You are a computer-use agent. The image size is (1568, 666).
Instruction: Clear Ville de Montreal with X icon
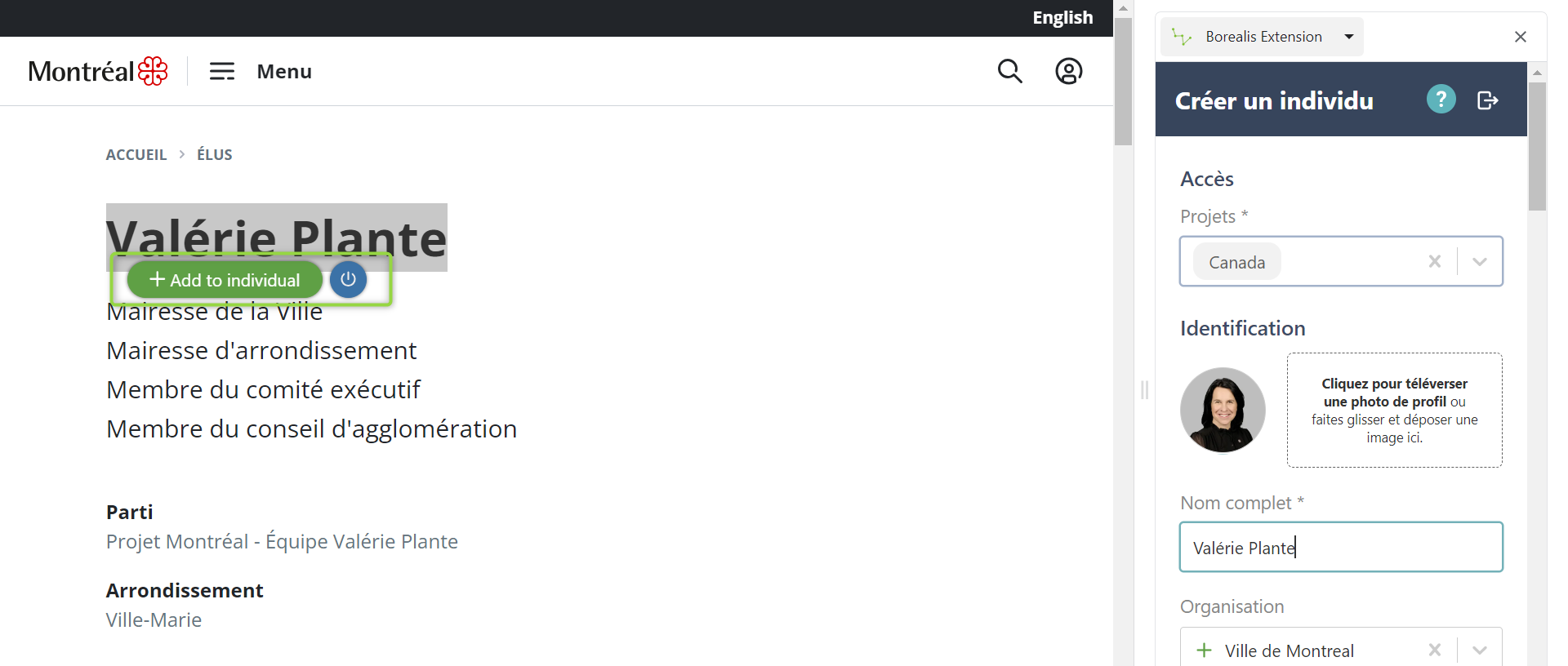1435,650
